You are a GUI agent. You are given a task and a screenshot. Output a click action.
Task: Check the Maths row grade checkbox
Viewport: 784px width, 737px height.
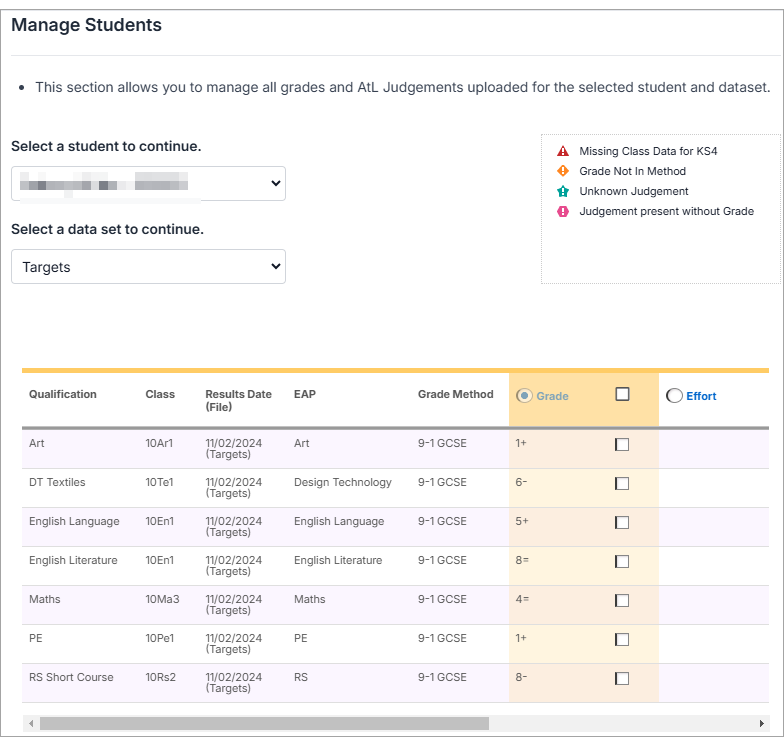622,601
